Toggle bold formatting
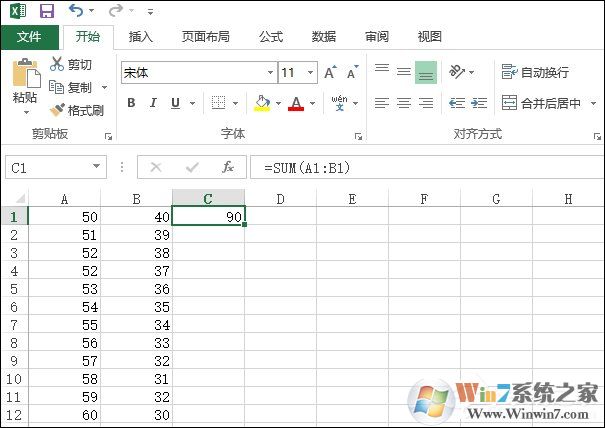605x428 pixels. [131, 103]
